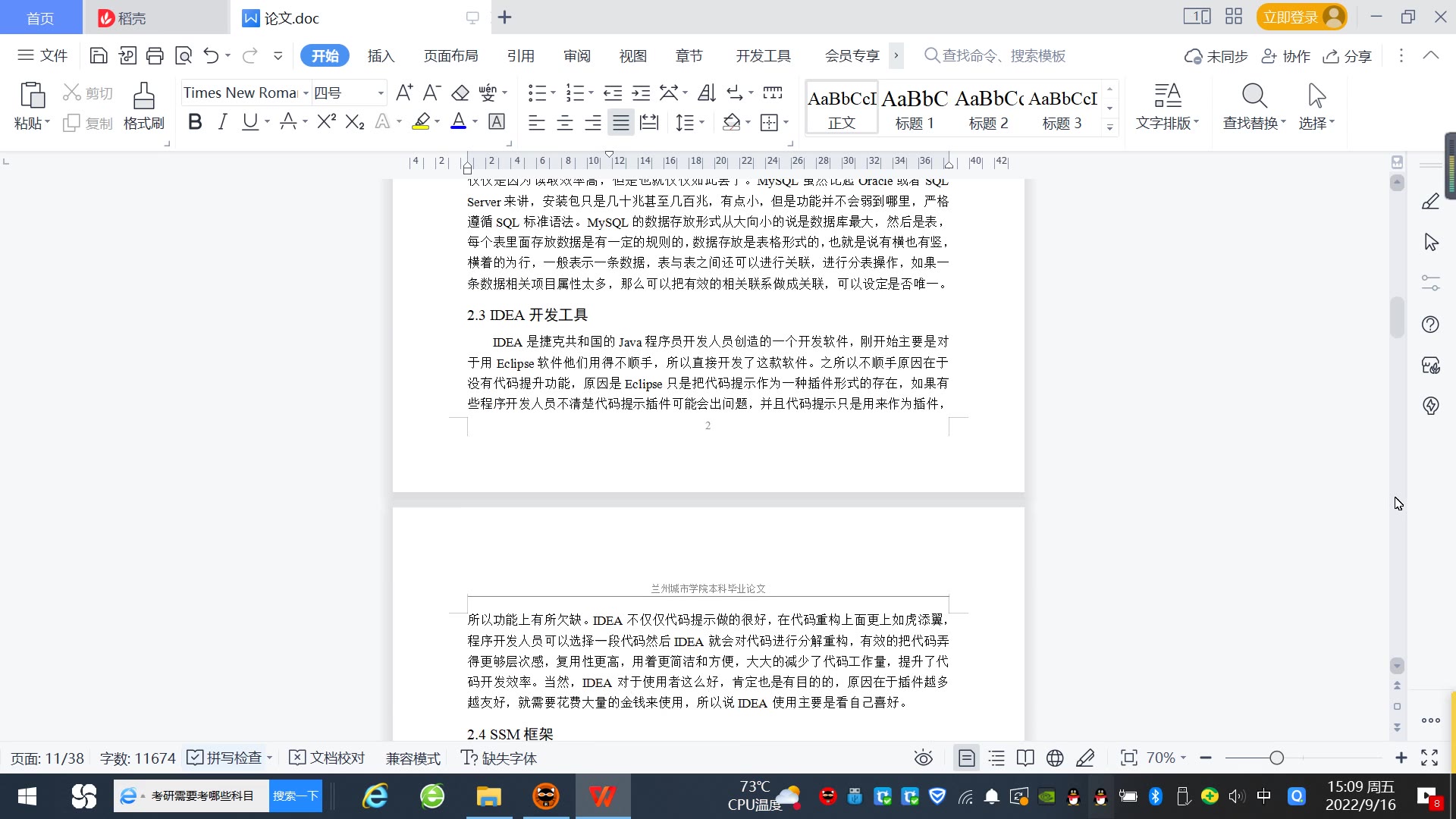Switch to outline view in status bar
This screenshot has height=819, width=1456.
[x=996, y=758]
